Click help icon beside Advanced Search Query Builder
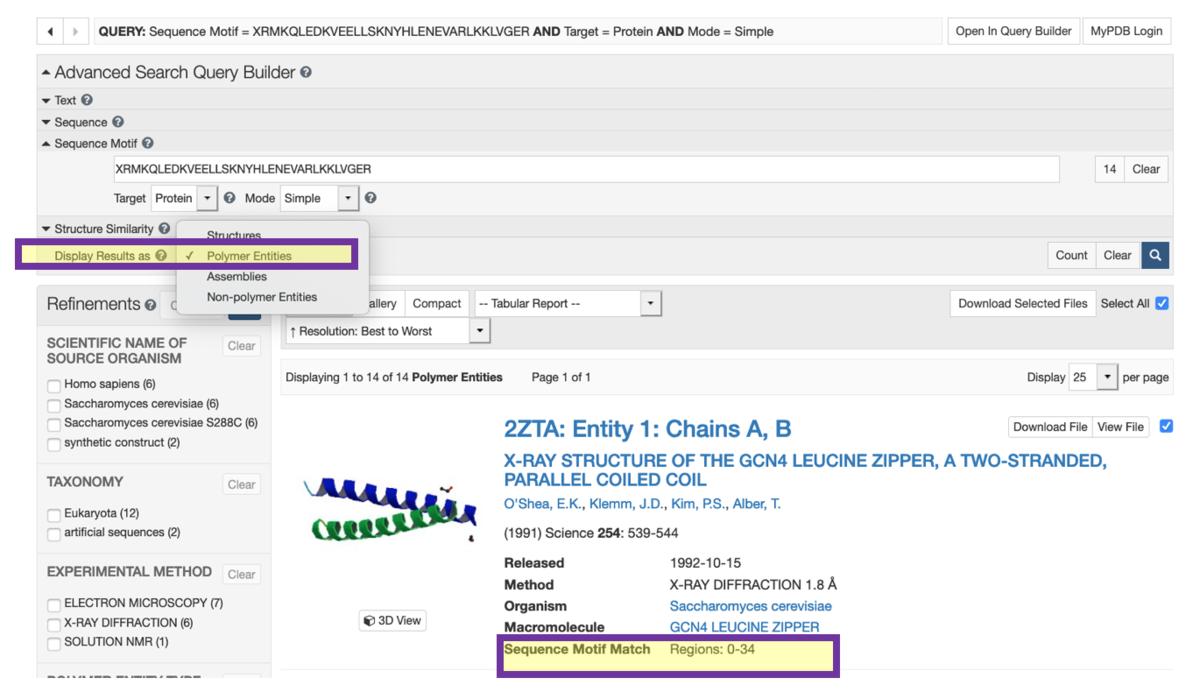1200x692 pixels. (x=306, y=72)
